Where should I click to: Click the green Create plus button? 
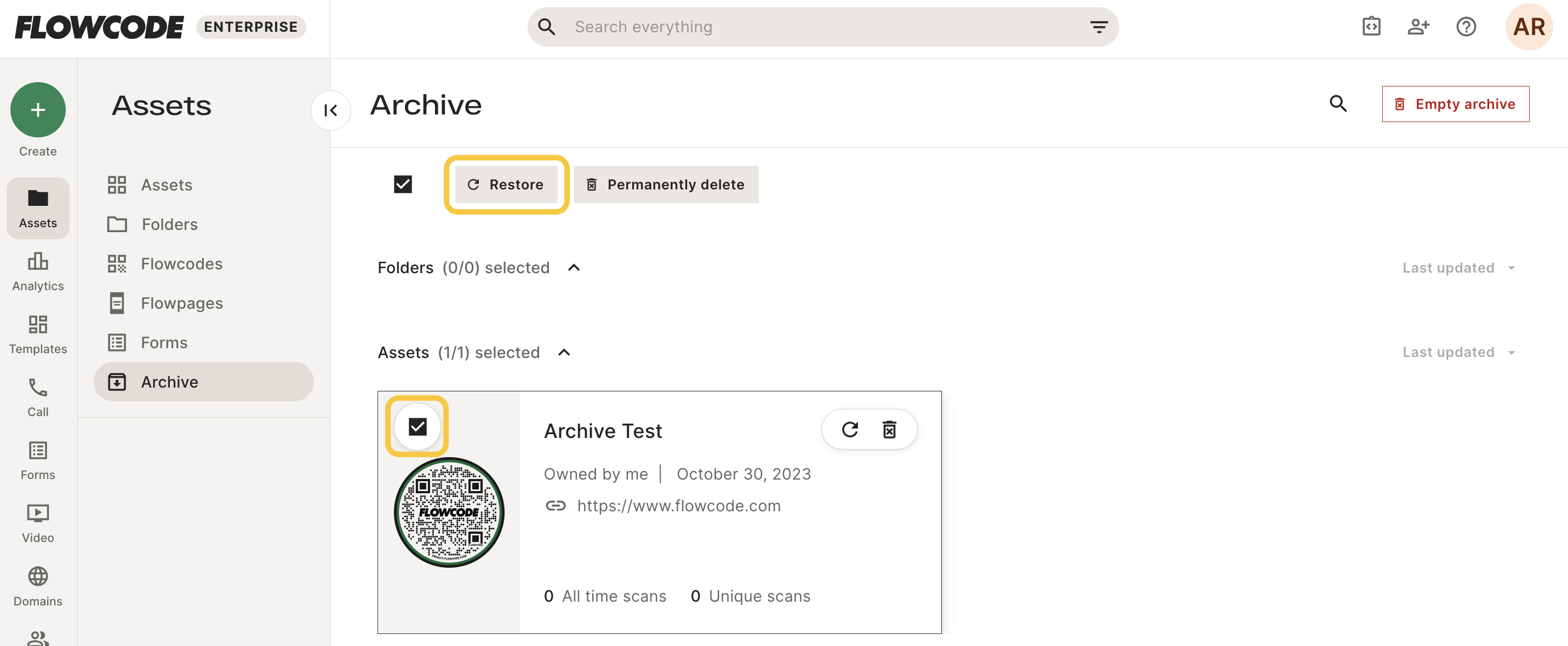point(38,109)
